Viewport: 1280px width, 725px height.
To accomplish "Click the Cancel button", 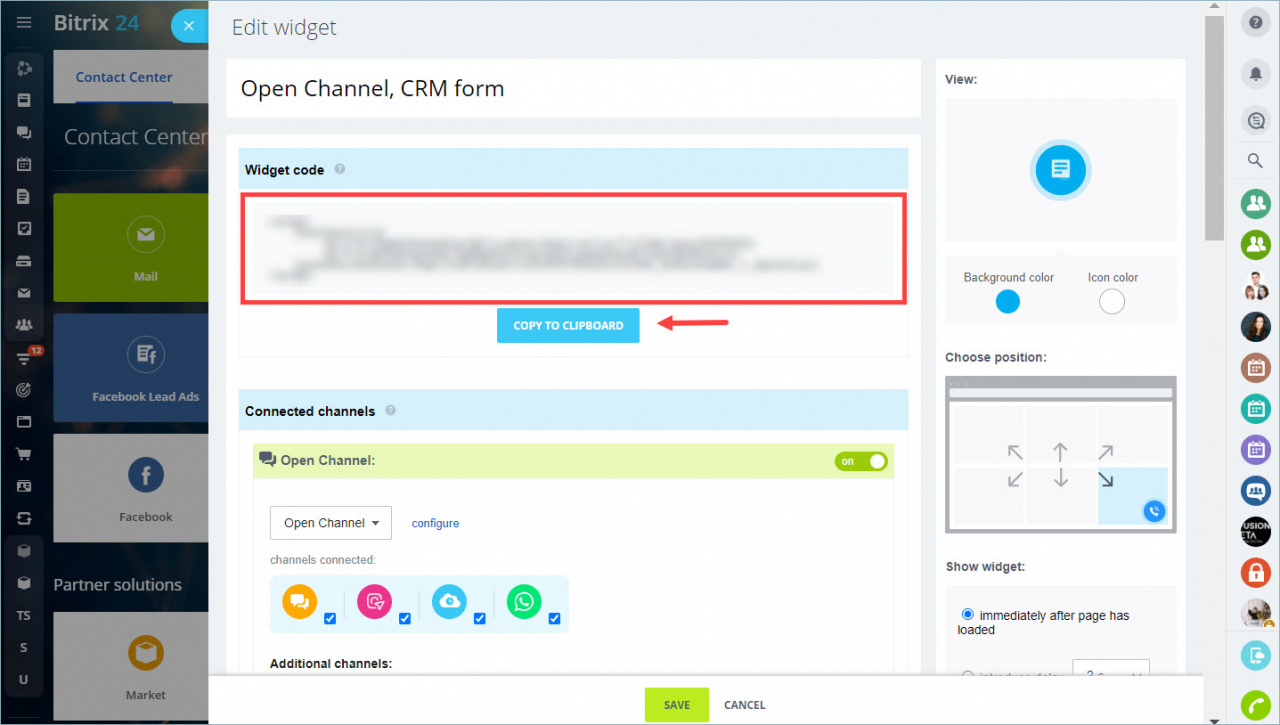I will point(745,705).
